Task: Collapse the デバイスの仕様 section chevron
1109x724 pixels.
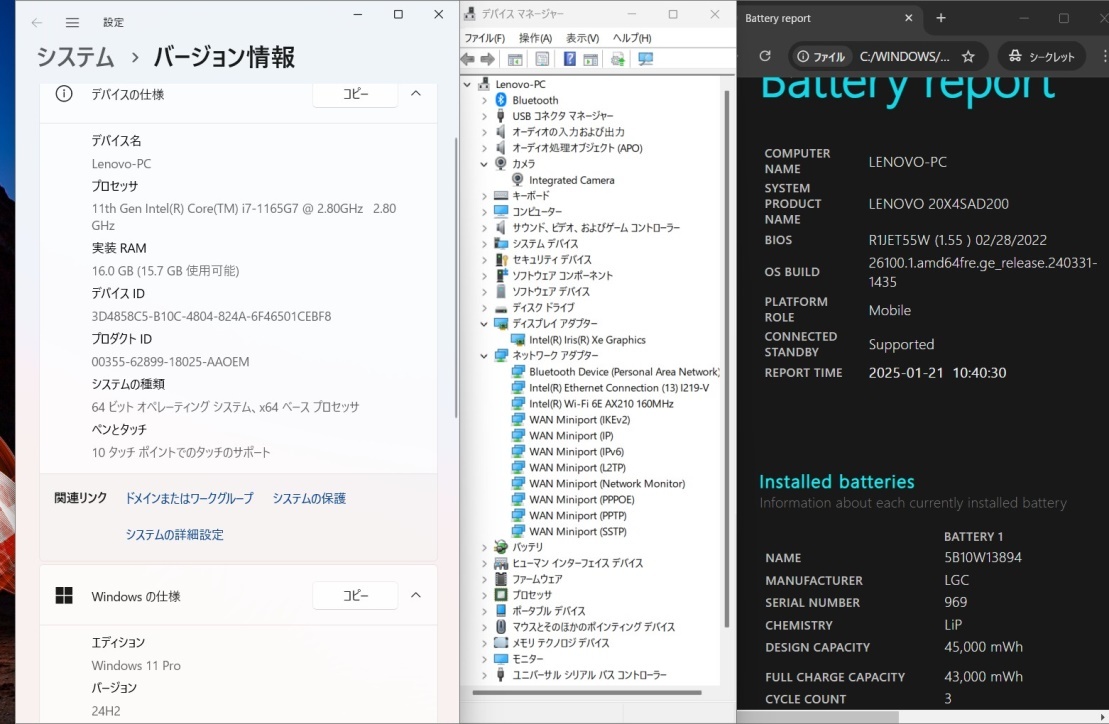Action: tap(416, 93)
